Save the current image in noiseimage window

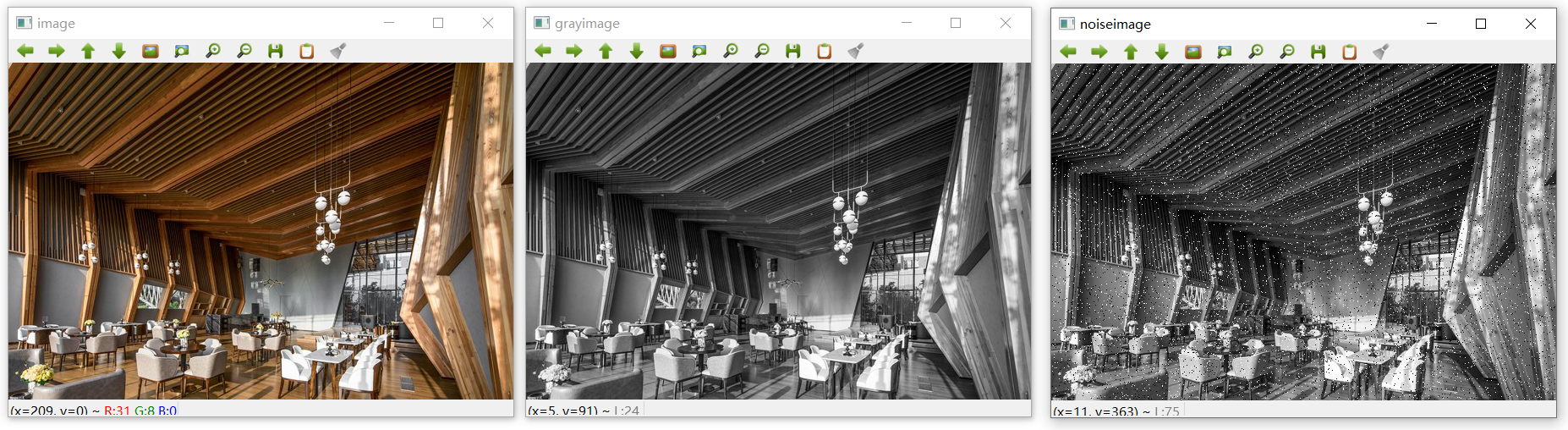[x=1319, y=52]
